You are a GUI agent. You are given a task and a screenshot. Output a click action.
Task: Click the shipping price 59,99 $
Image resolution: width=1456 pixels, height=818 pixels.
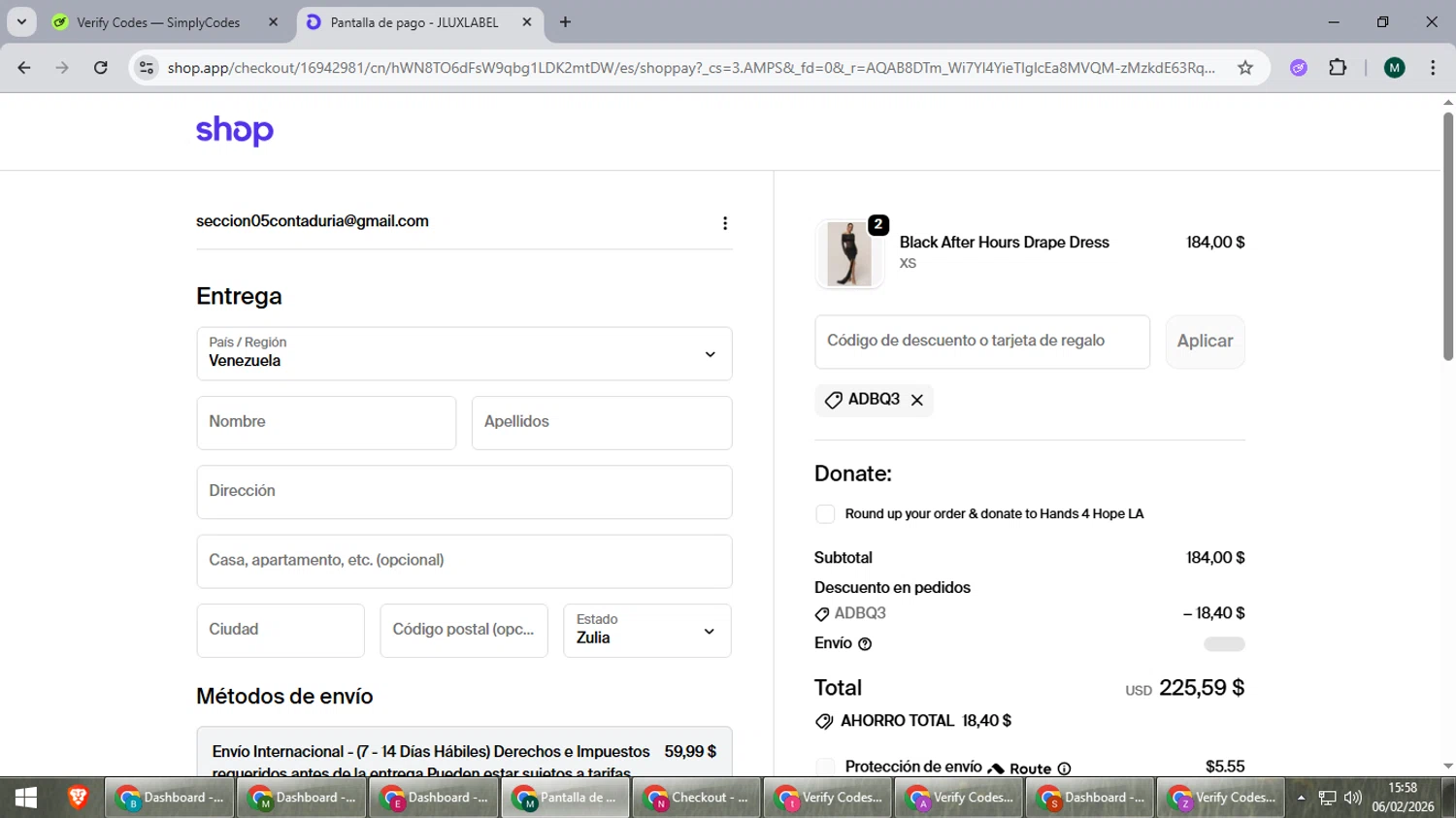(x=690, y=752)
